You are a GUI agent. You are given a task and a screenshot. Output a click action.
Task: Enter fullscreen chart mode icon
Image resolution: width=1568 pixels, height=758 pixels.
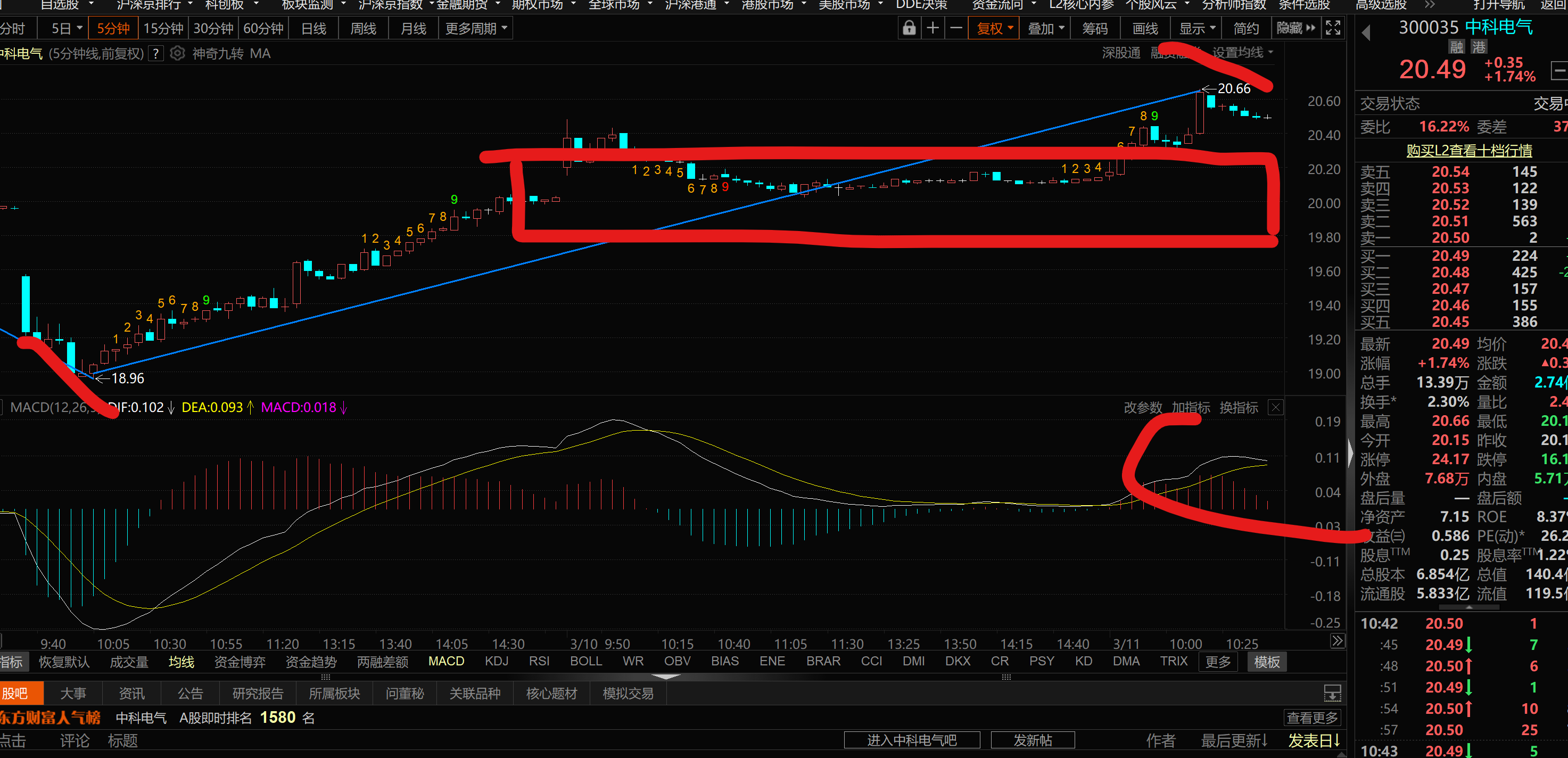tap(1333, 28)
